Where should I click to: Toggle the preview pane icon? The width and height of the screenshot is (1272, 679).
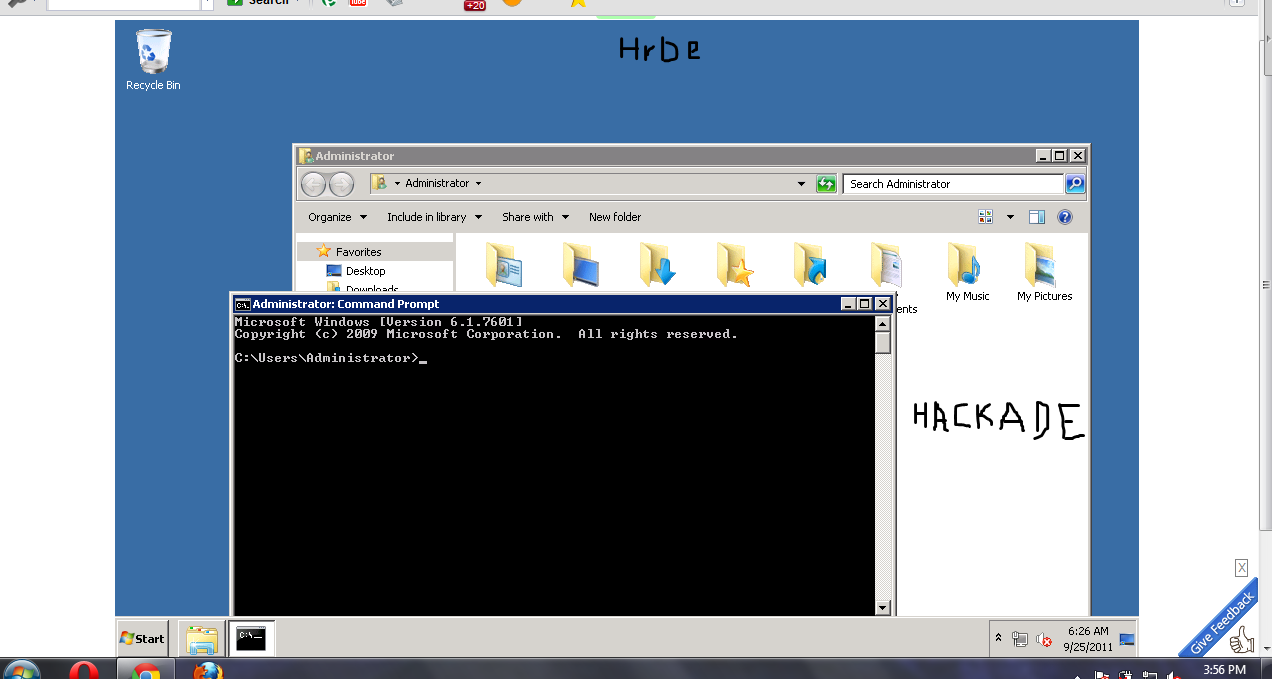pos(1037,217)
